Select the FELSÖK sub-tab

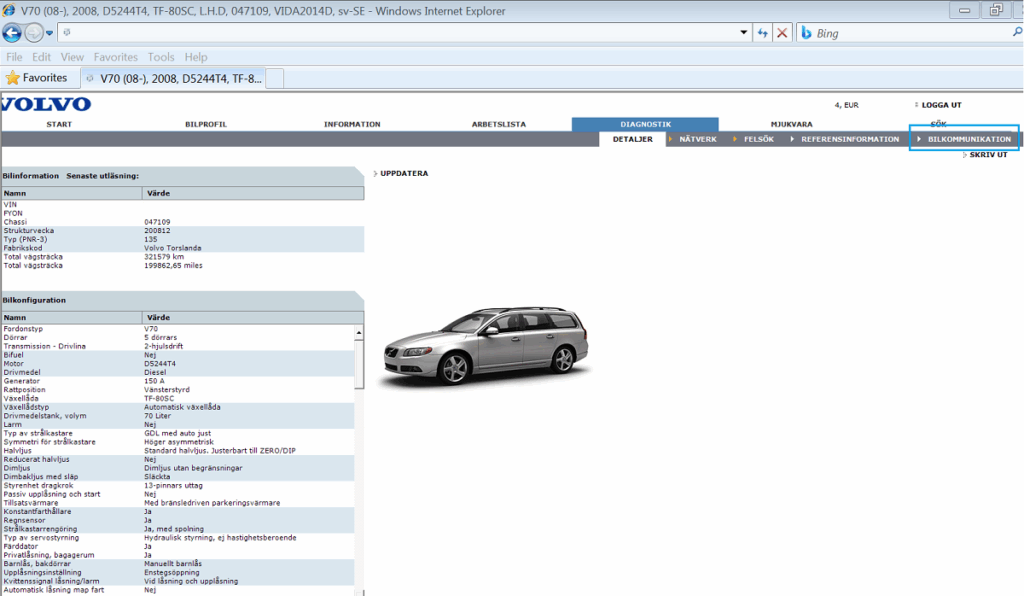[x=758, y=139]
